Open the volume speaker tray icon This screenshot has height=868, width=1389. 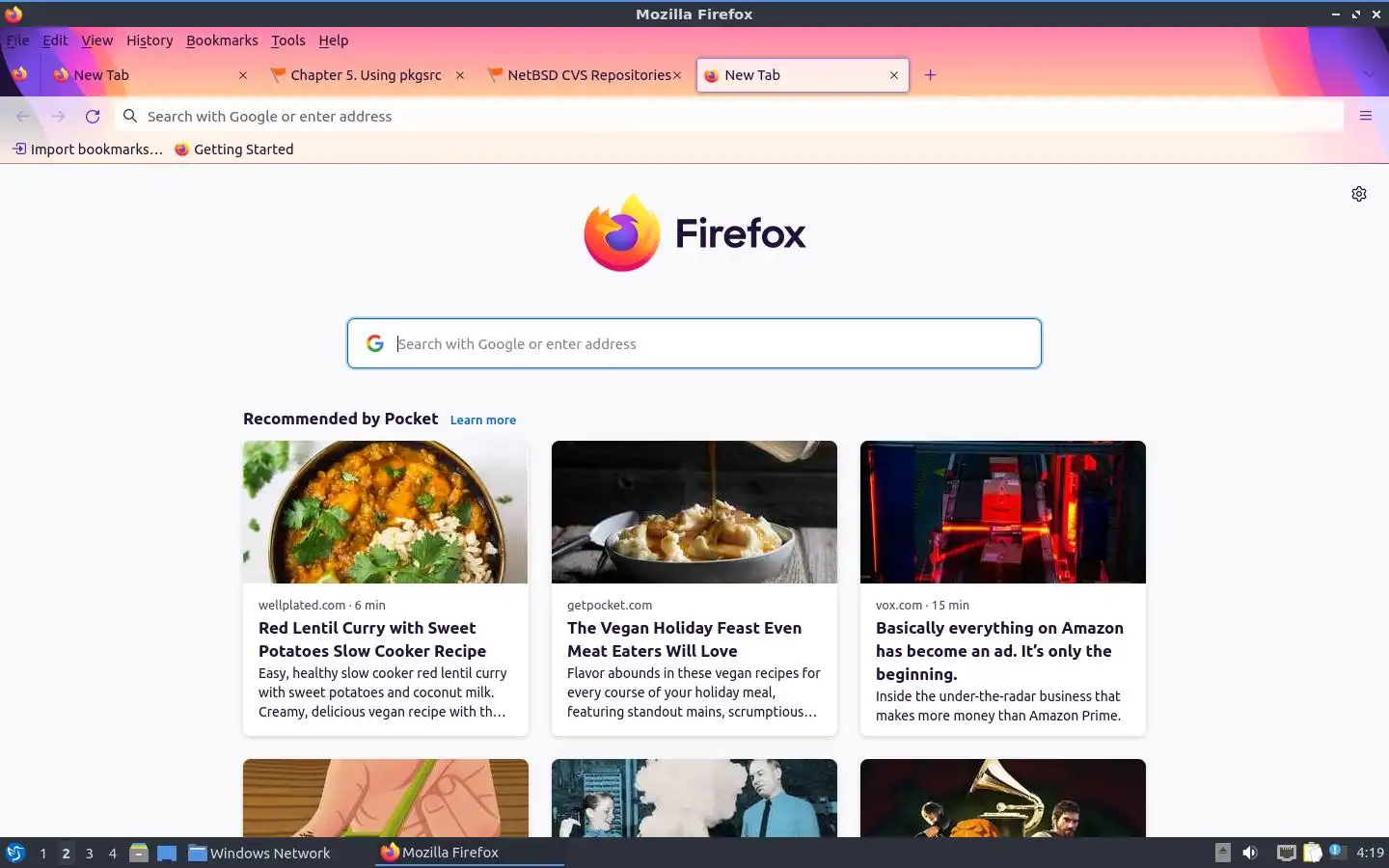click(1250, 853)
